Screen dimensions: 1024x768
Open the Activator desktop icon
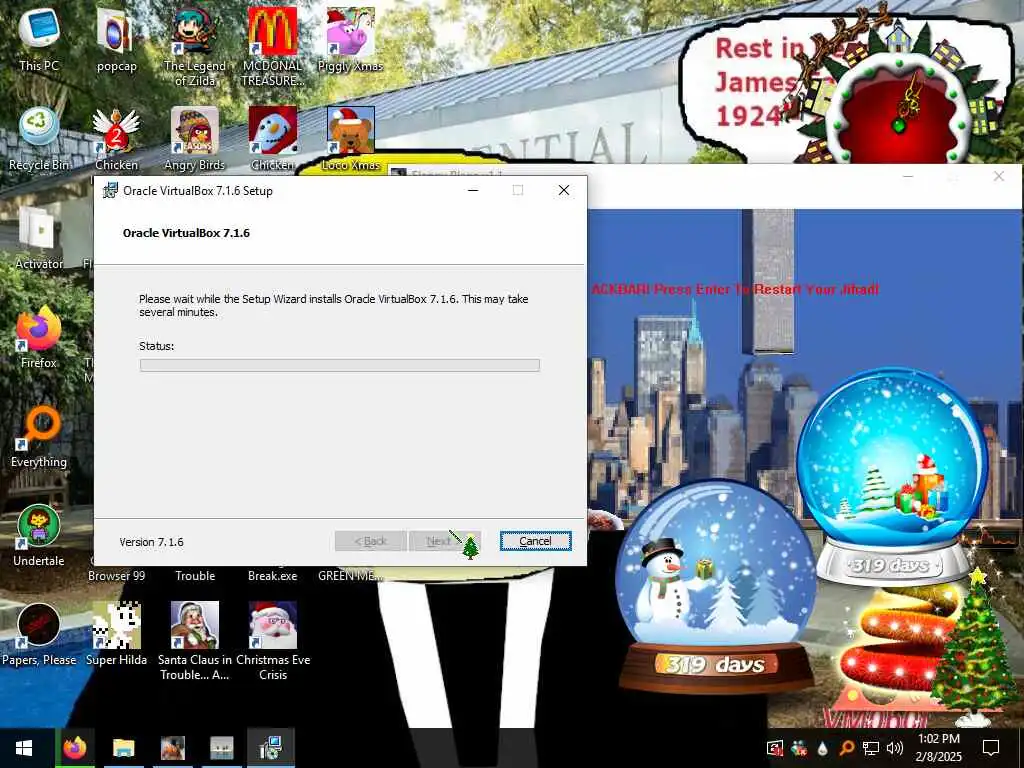tap(39, 238)
